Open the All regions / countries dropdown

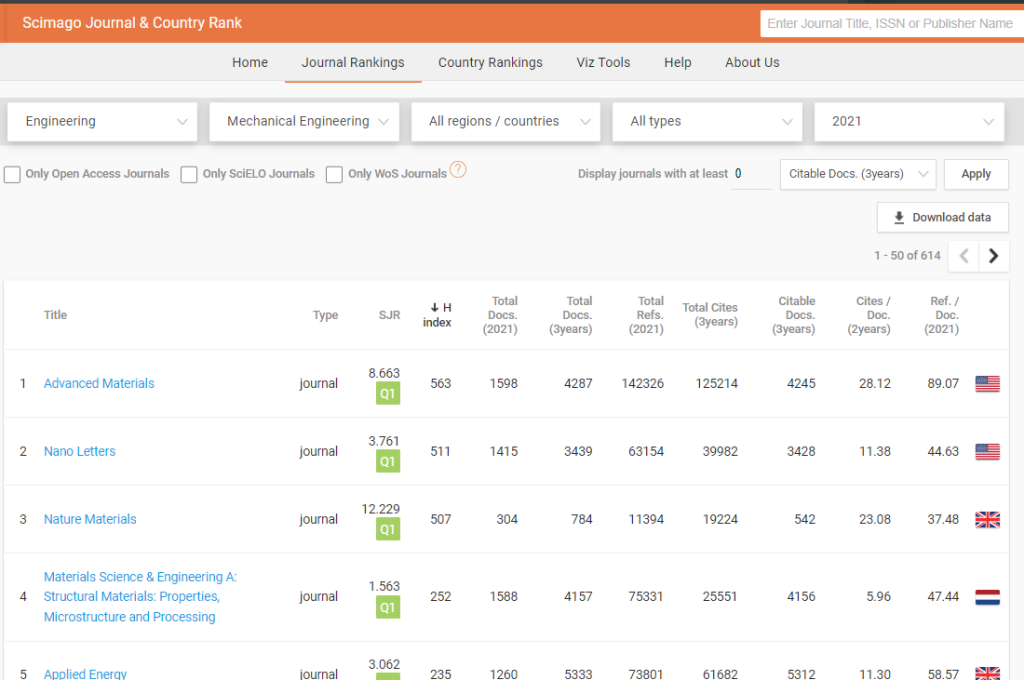[x=506, y=121]
